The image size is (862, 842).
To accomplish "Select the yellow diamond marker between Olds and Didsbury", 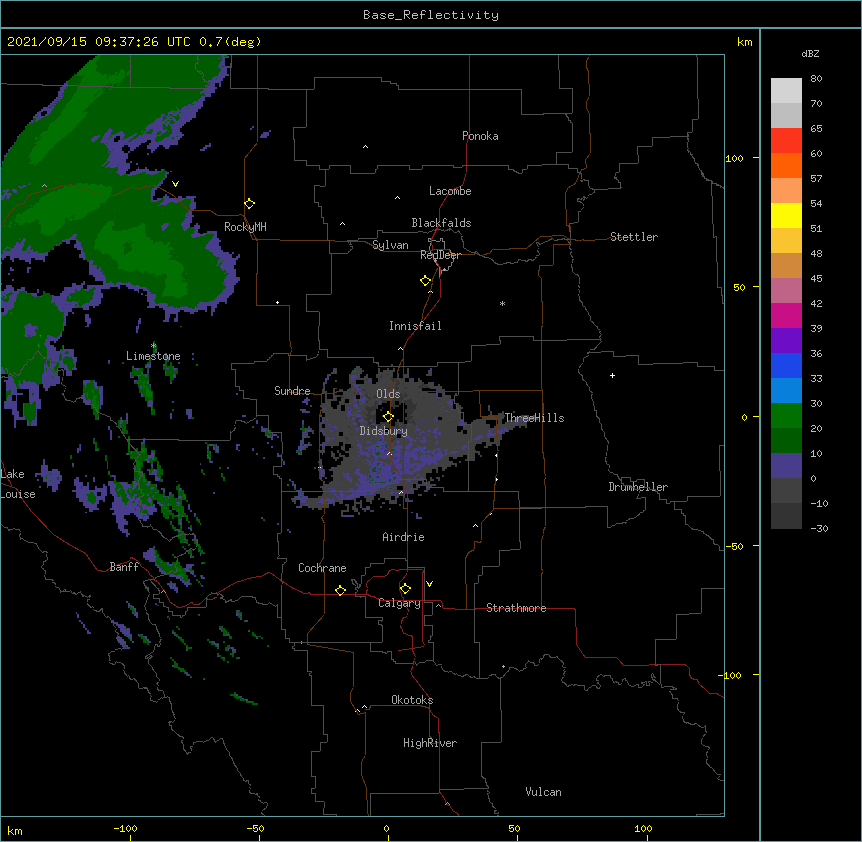I will tap(388, 417).
